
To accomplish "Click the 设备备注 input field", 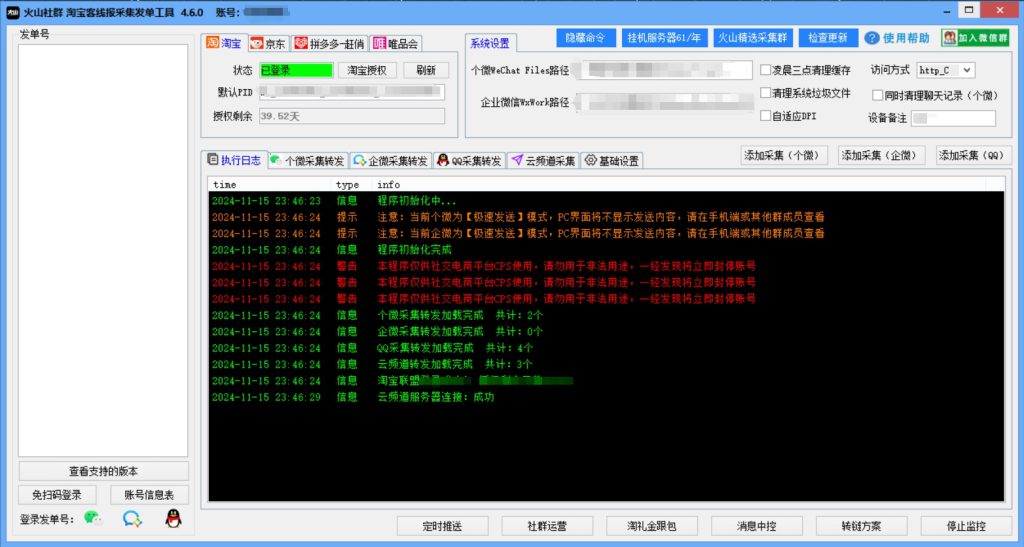I will coord(953,118).
